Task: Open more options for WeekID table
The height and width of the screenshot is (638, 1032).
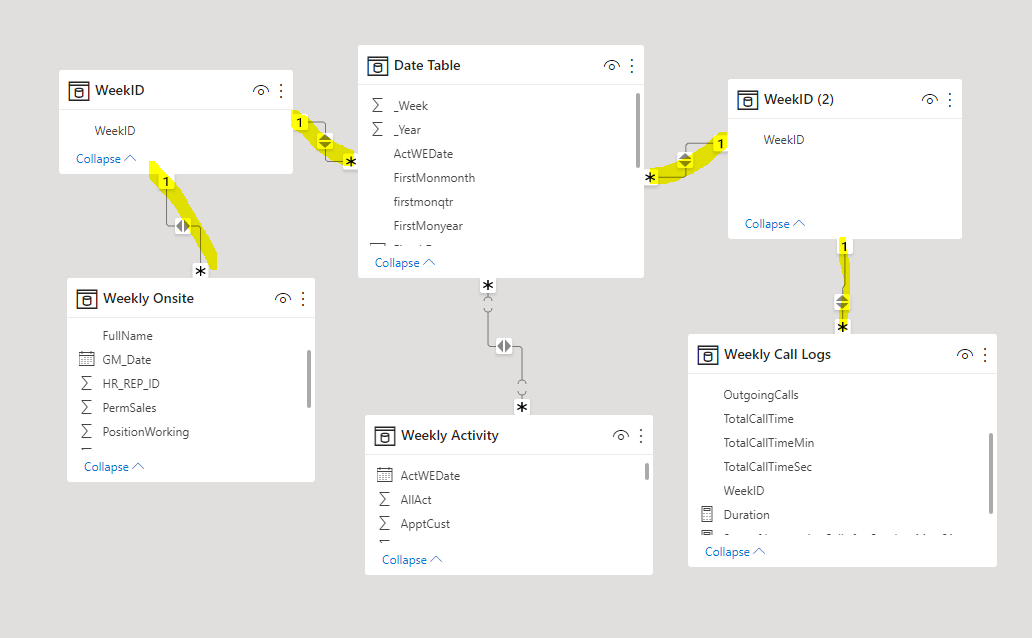Action: 281,91
